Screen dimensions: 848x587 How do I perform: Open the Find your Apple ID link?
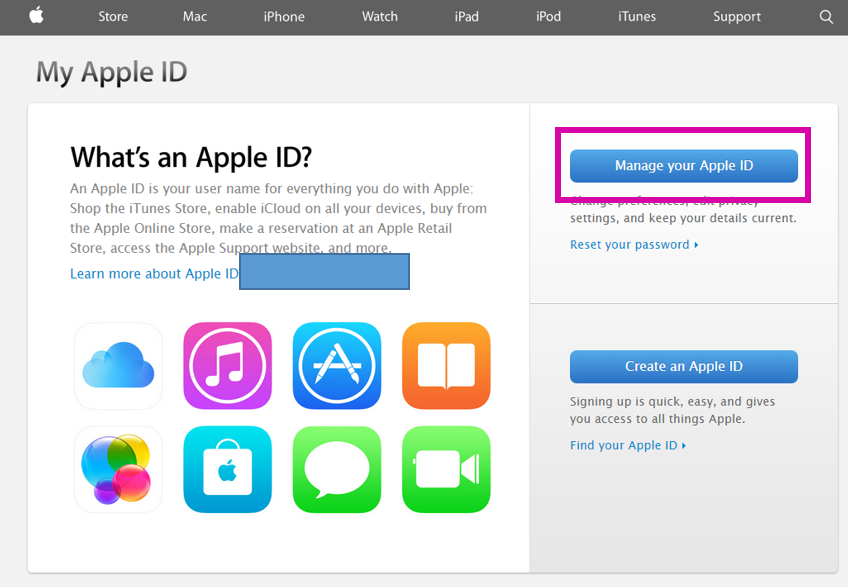tap(628, 445)
